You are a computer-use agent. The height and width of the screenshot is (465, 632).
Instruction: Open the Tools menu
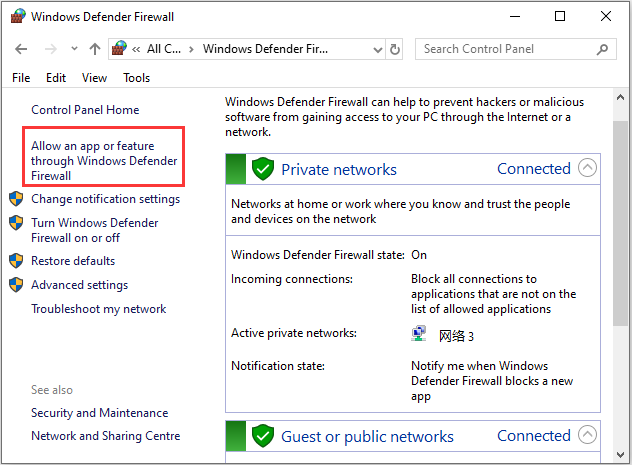click(x=137, y=78)
